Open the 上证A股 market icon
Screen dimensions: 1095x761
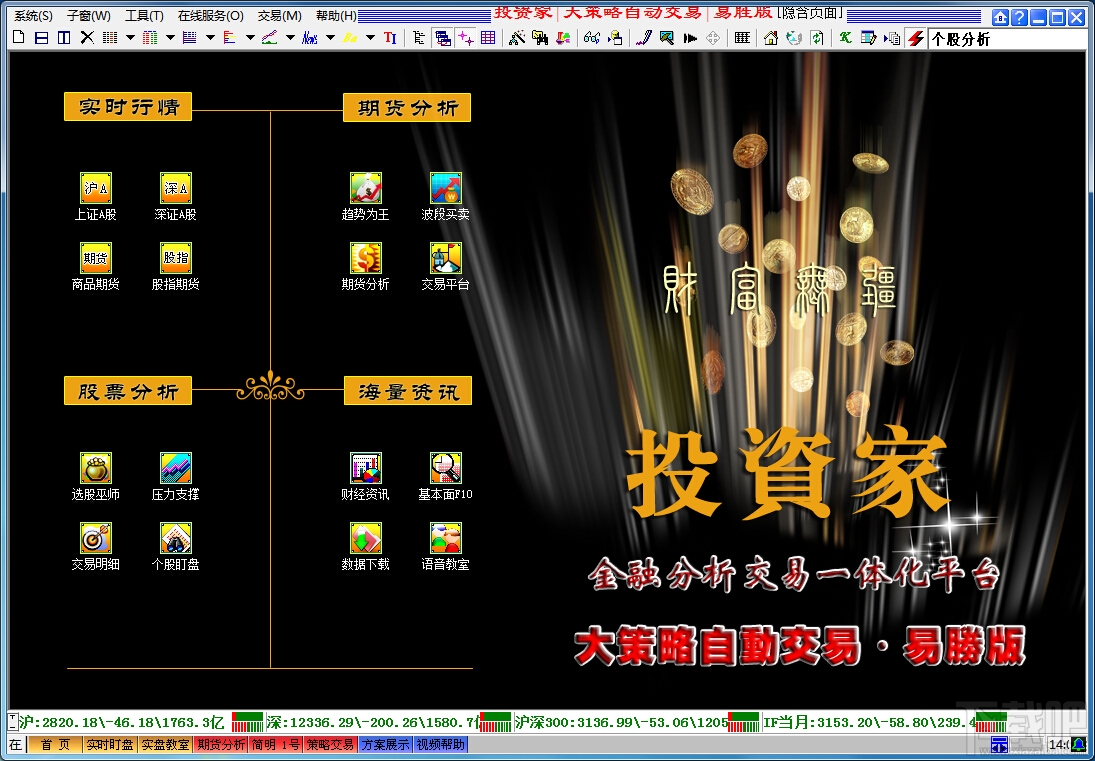coord(96,197)
